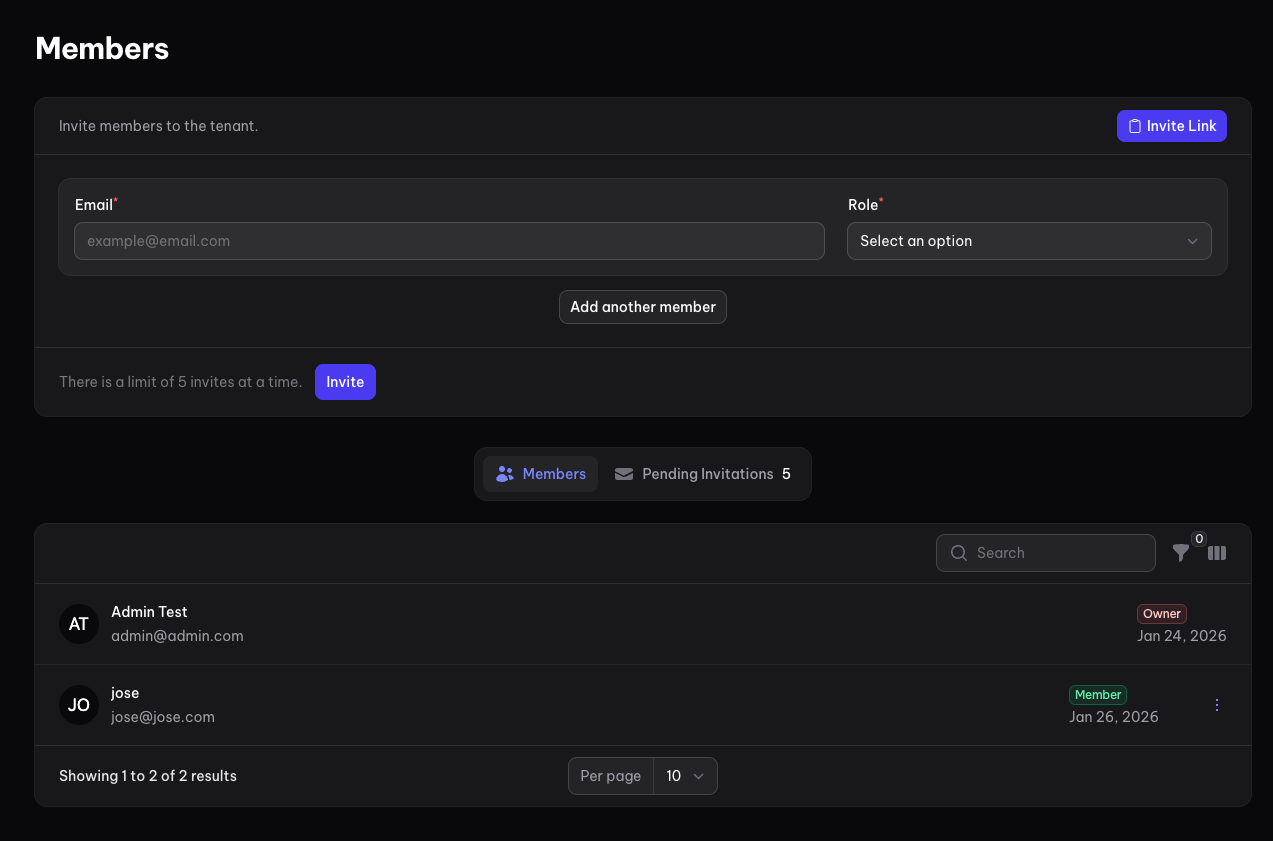This screenshot has height=841, width=1273.
Task: Click the members people icon on Members tab
Action: click(x=504, y=474)
